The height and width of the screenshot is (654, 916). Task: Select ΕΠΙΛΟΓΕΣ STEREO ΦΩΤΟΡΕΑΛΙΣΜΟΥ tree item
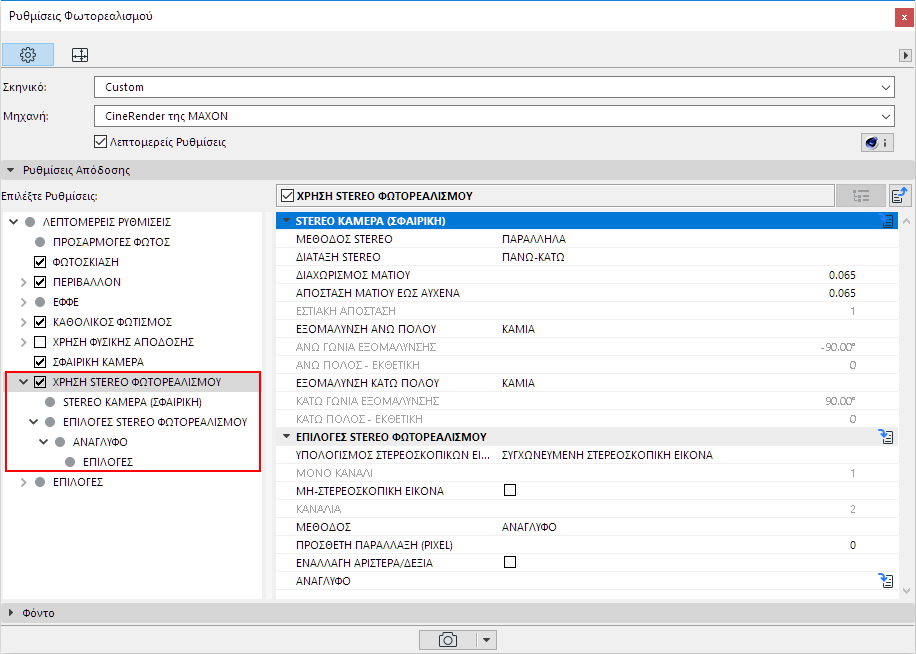pos(155,422)
